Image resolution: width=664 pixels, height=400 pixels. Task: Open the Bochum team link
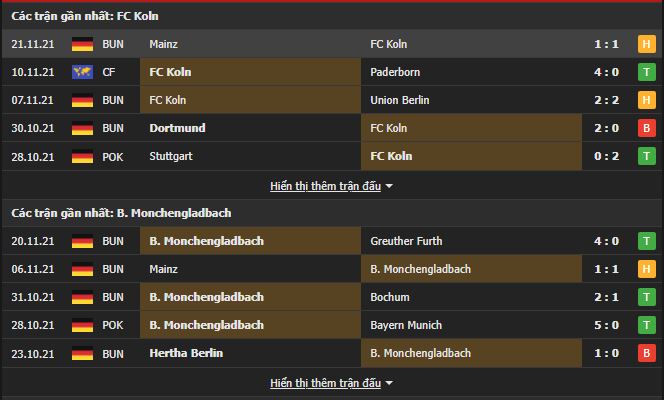tap(390, 297)
